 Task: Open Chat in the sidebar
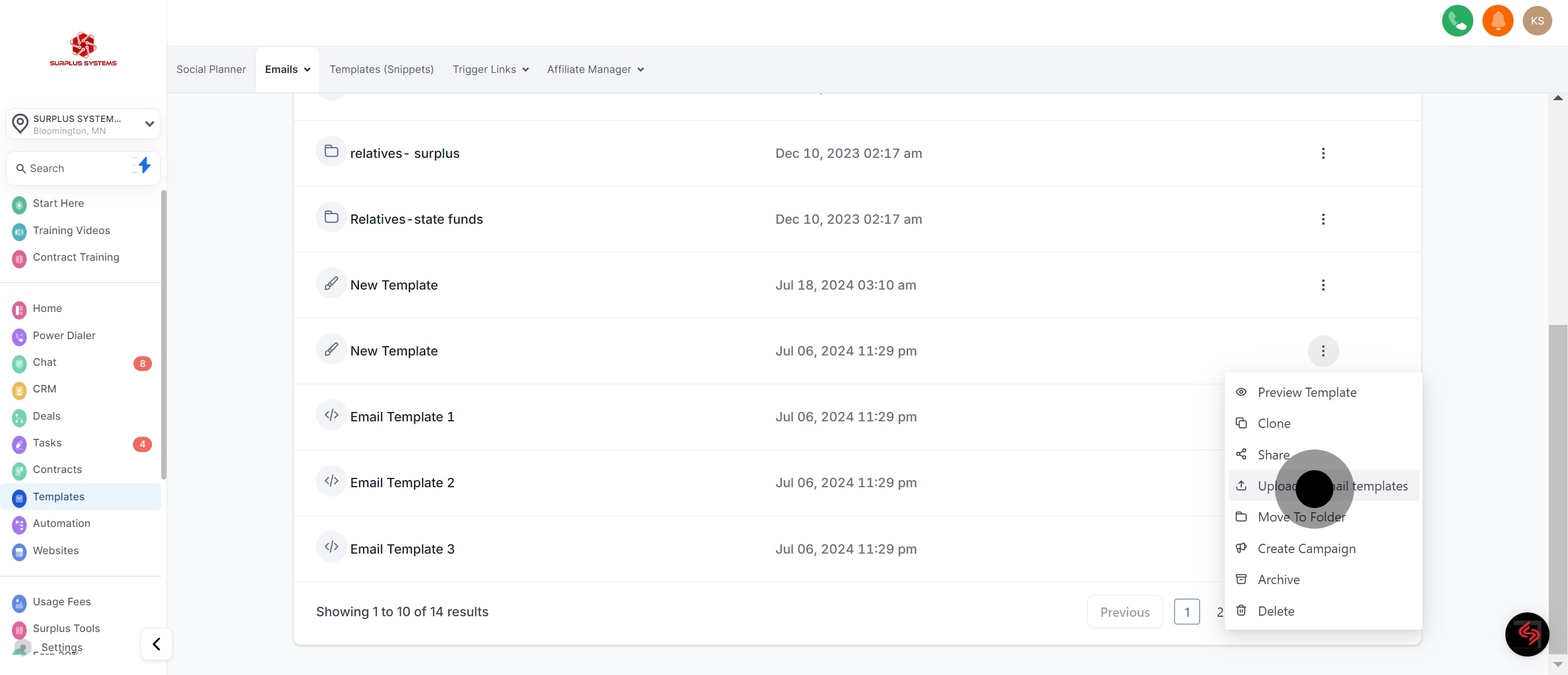(45, 363)
